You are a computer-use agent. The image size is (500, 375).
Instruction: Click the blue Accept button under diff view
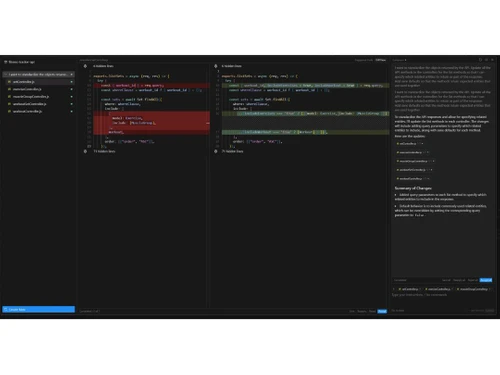tap(382, 311)
